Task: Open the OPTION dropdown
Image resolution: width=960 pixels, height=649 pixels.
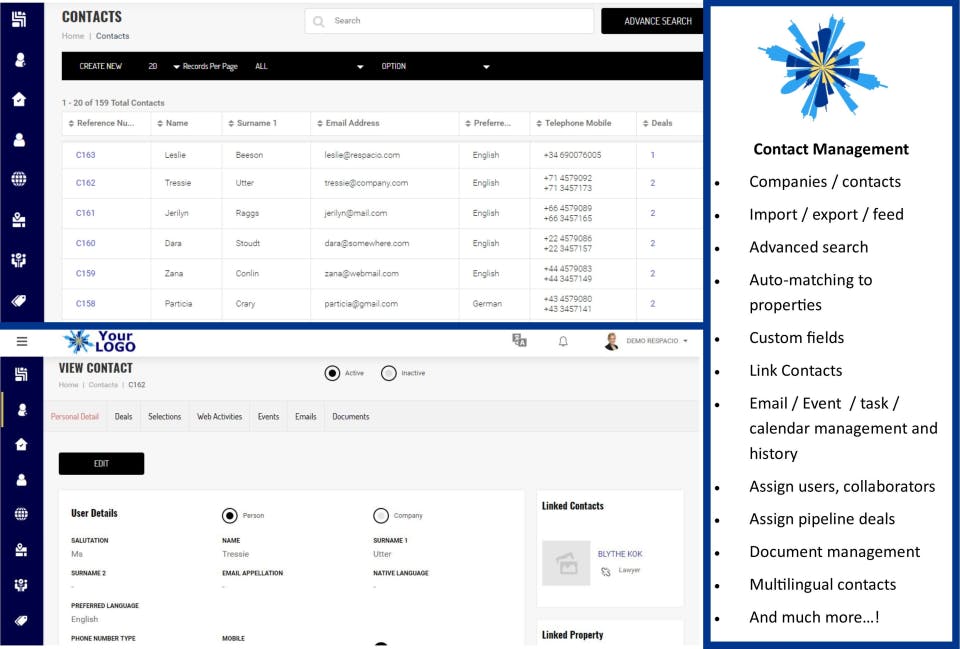Action: [x=435, y=66]
